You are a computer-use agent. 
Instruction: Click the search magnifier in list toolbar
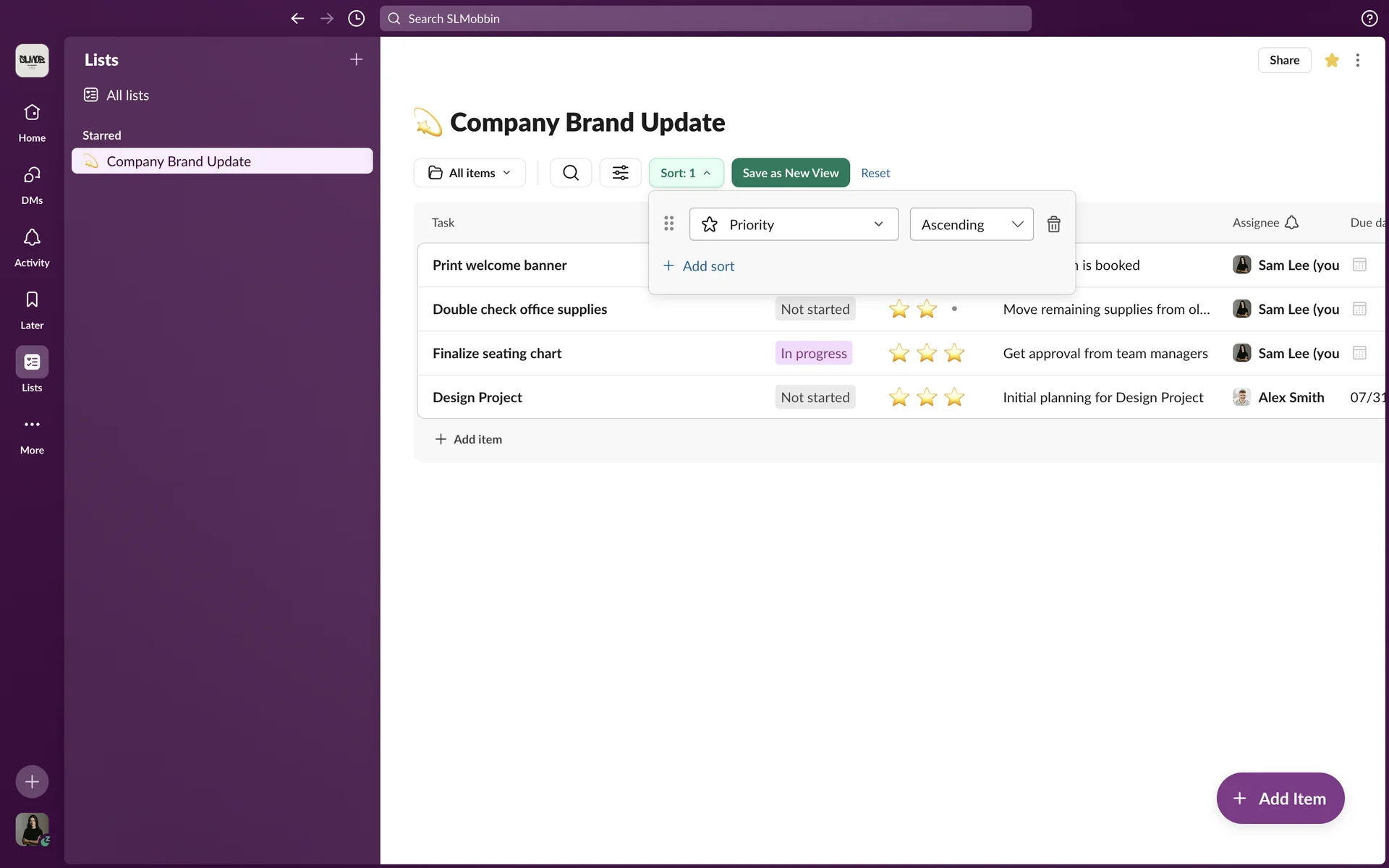coord(570,173)
